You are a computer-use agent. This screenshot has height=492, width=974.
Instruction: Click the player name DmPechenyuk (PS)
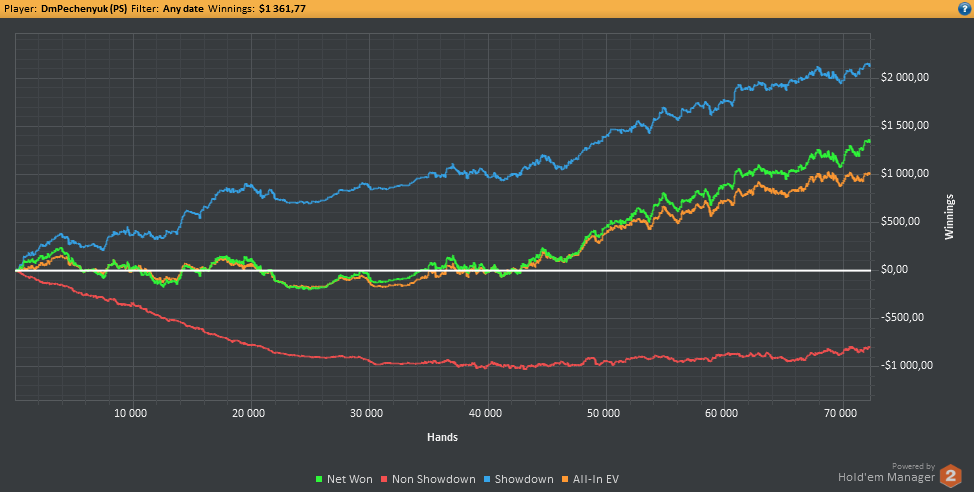(84, 9)
